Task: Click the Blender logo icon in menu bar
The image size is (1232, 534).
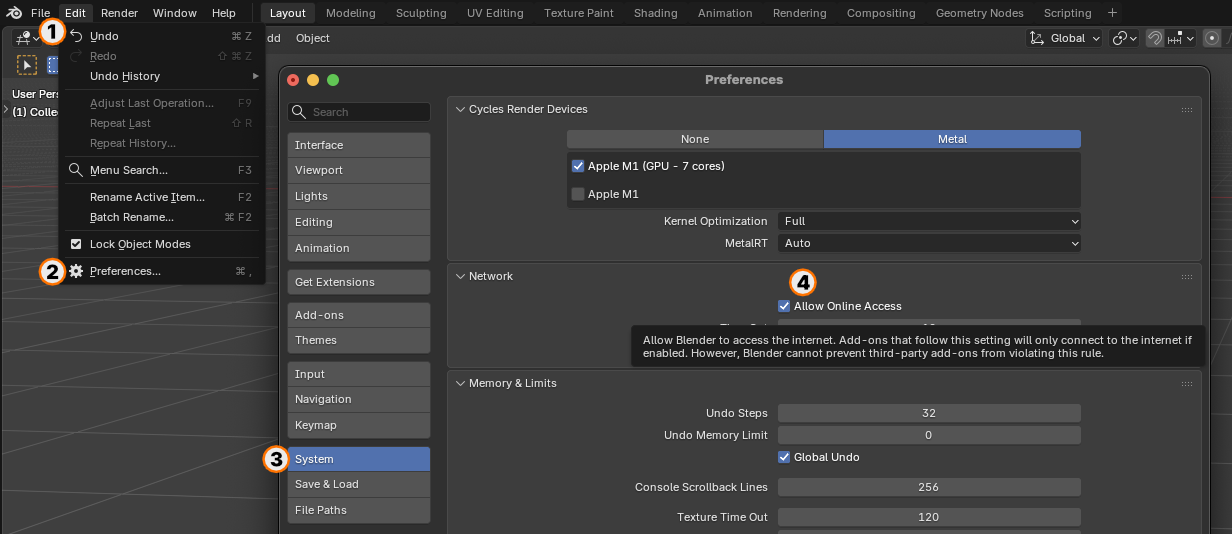Action: (x=14, y=13)
